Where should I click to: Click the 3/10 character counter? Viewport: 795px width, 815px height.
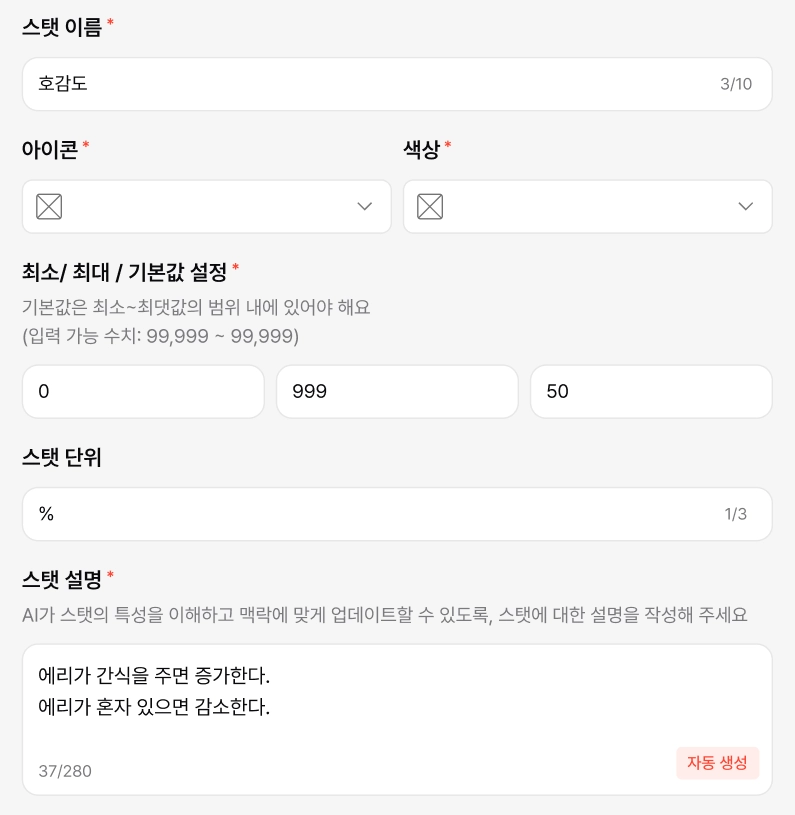point(736,84)
